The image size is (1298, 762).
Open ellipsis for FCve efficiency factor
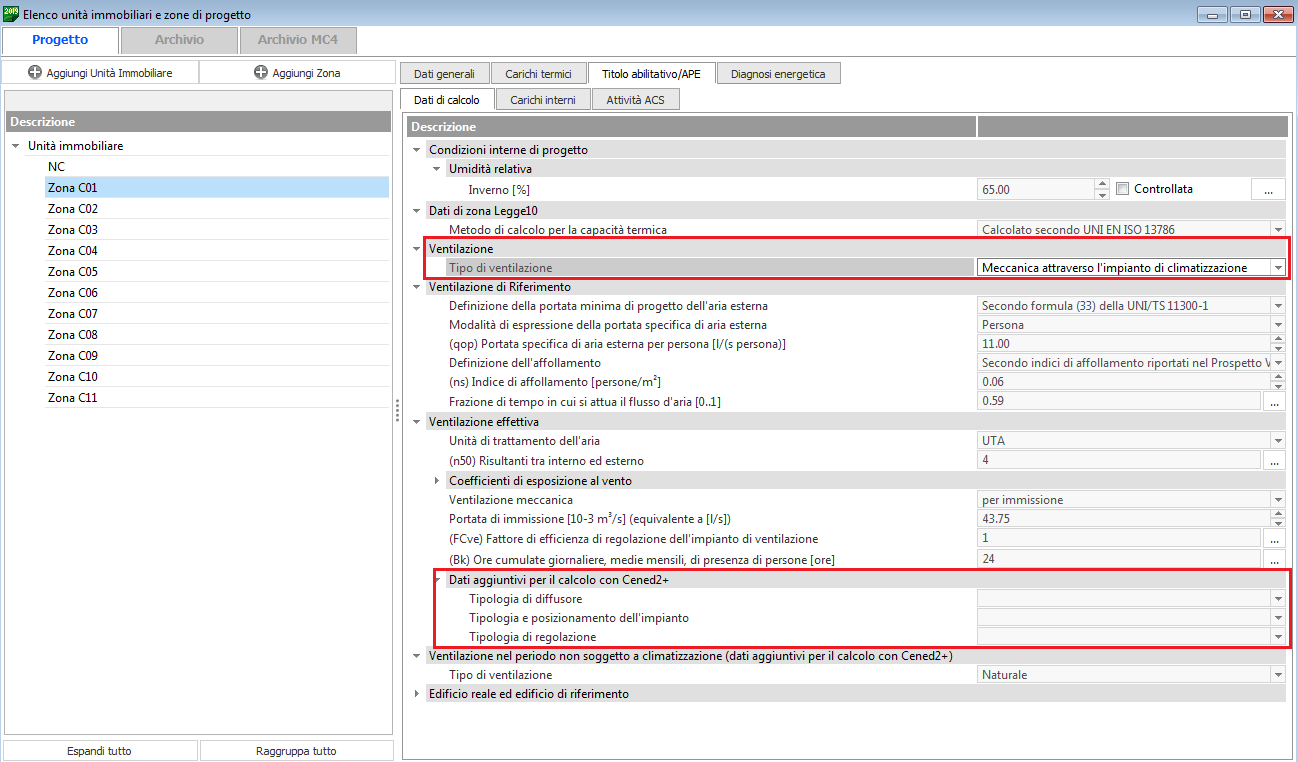pyautogui.click(x=1273, y=539)
